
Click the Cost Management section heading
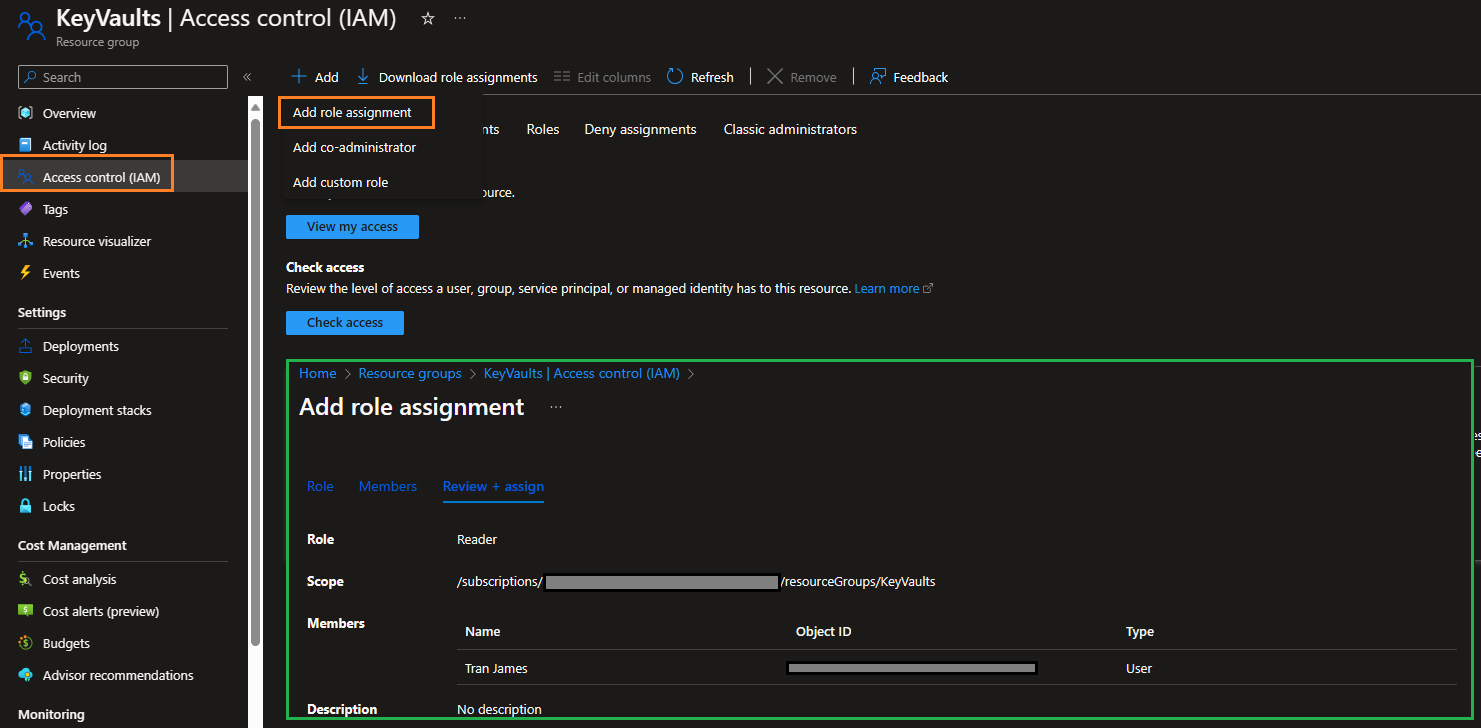click(x=72, y=545)
